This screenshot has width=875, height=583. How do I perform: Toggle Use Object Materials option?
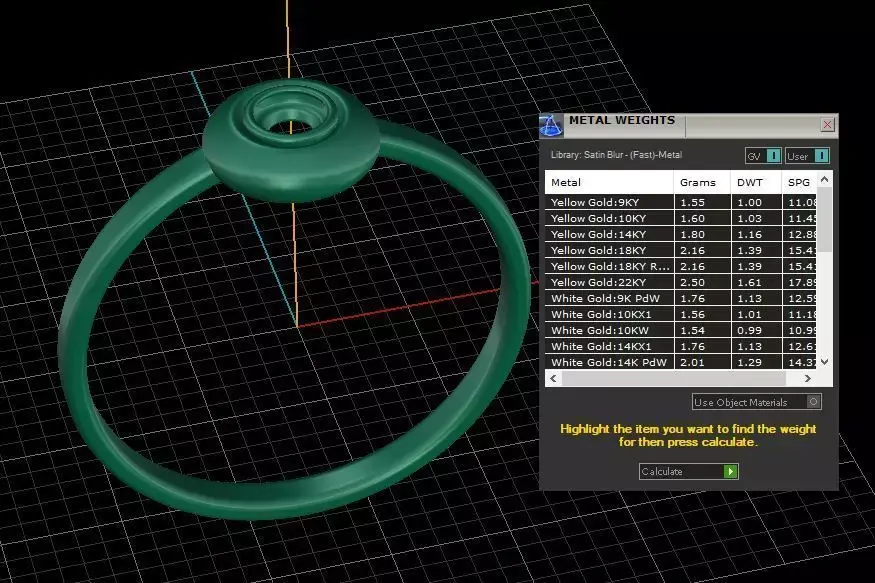click(x=757, y=402)
